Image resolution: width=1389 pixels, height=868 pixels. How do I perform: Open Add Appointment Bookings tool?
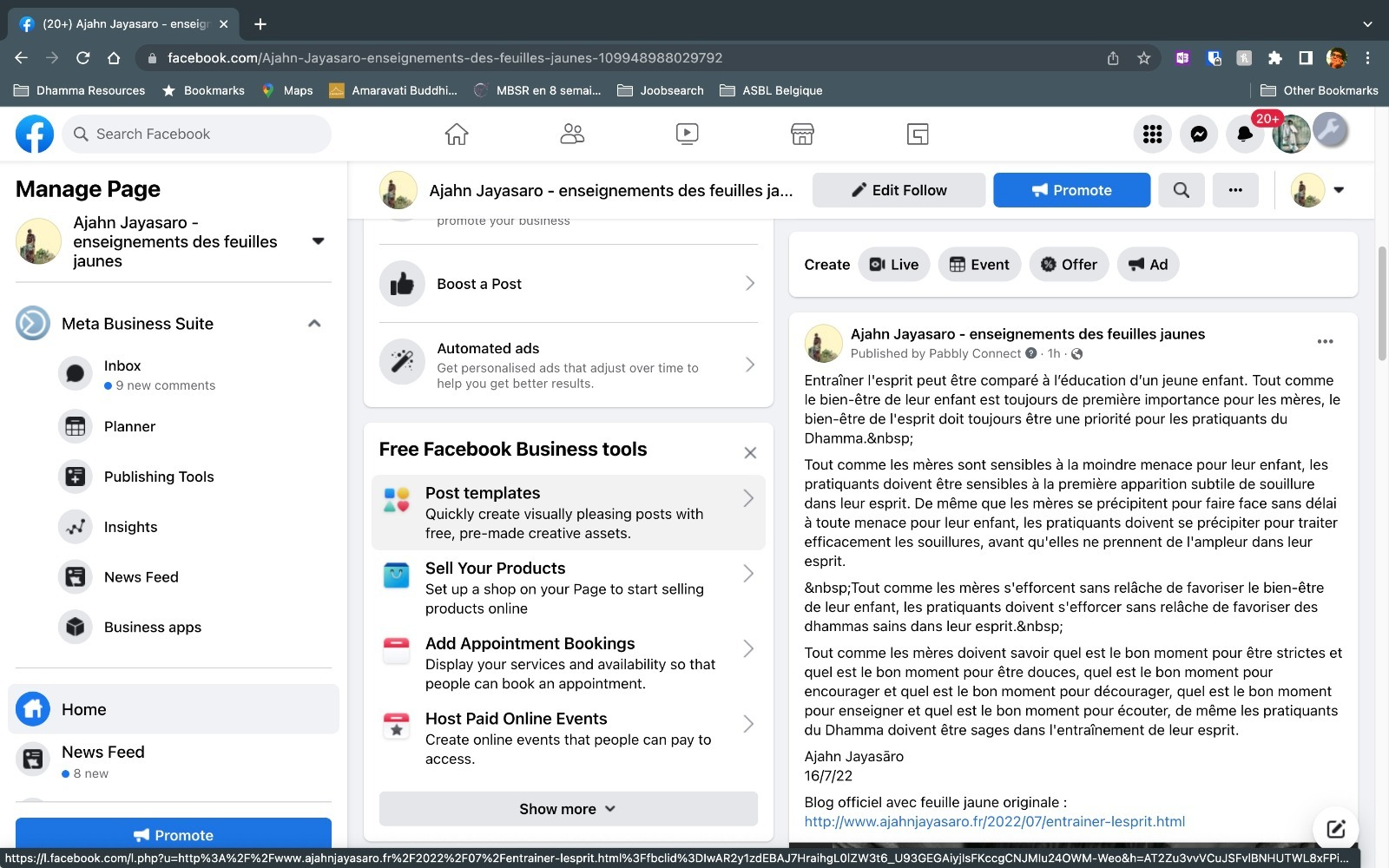coord(569,663)
